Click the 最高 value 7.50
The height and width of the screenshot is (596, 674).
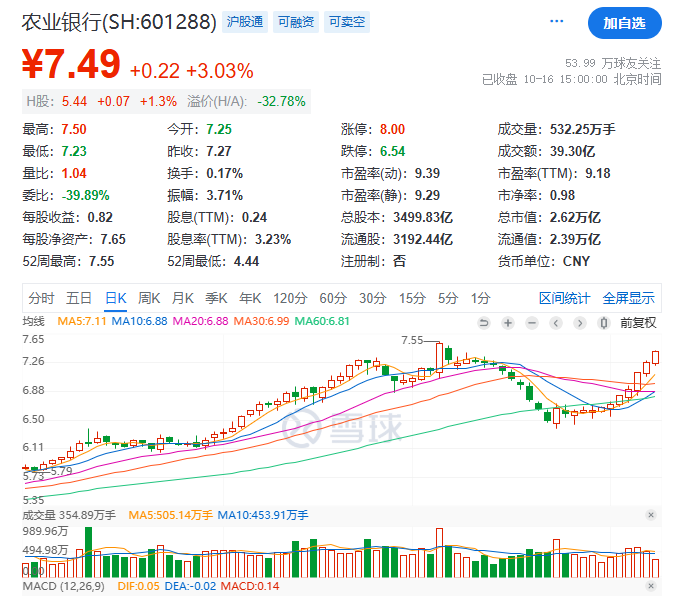[74, 129]
